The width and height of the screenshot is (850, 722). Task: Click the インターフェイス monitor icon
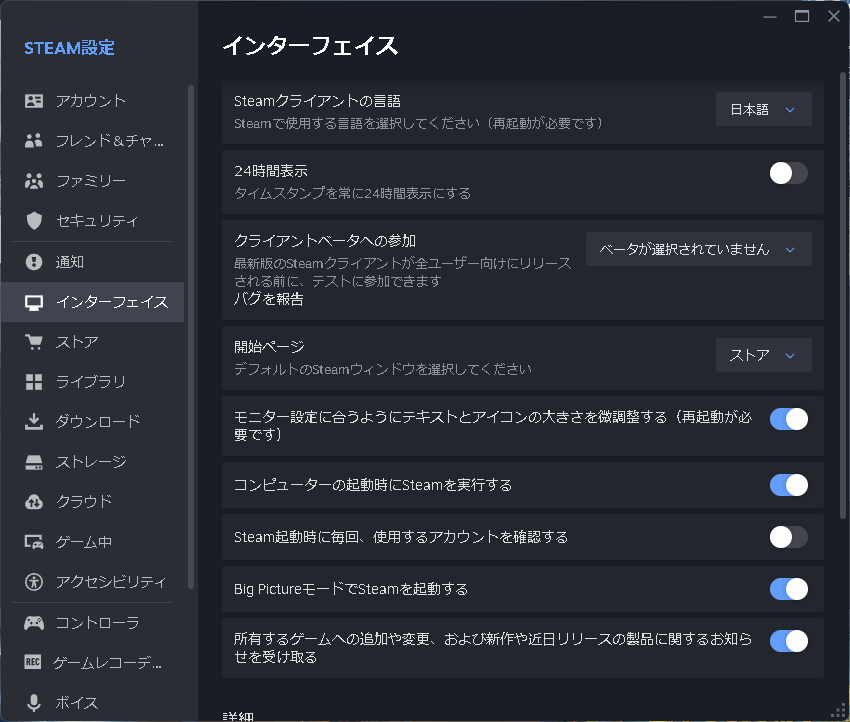pos(34,302)
